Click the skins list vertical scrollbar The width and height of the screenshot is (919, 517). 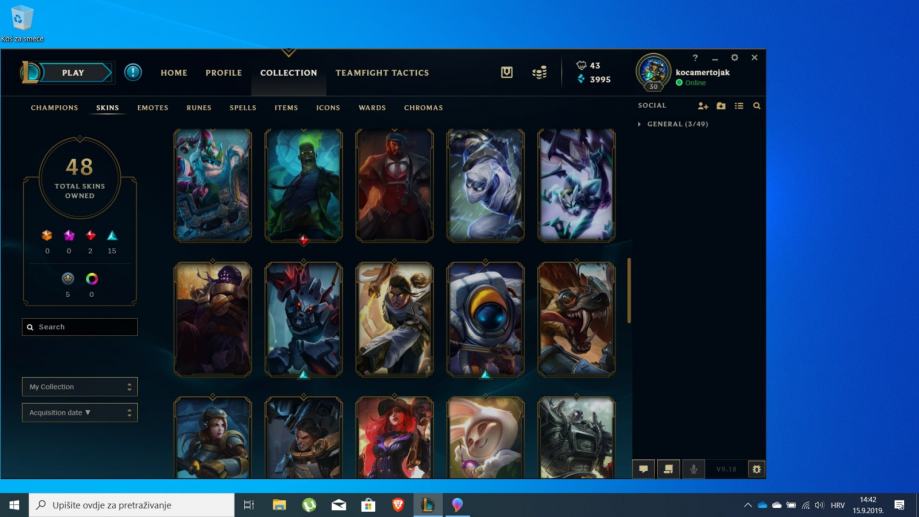tap(629, 290)
